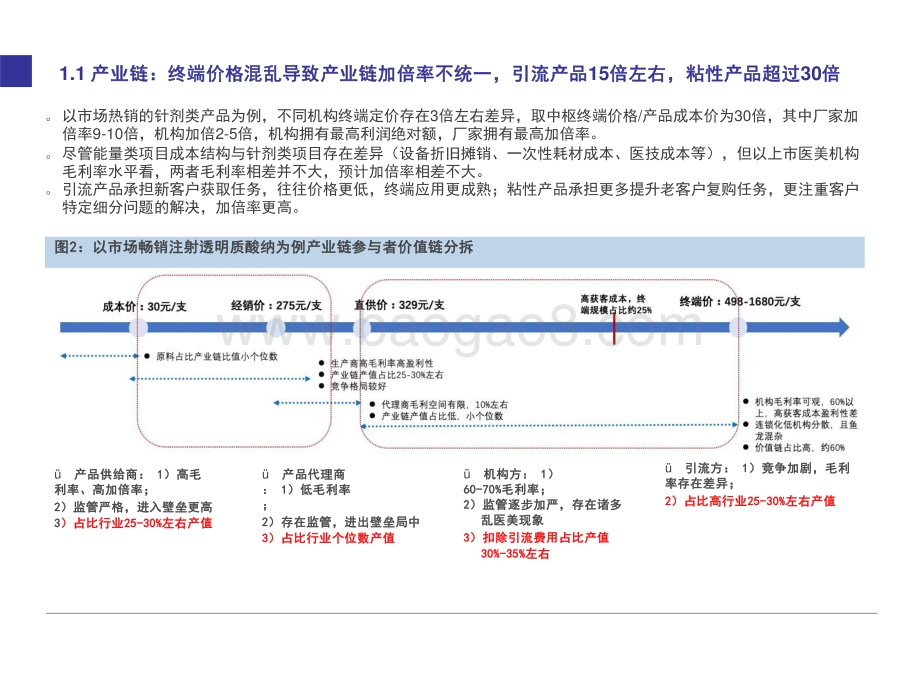This screenshot has width=920, height=690.
Task: Click the bullet '竞争格局较好'
Action: (358, 386)
